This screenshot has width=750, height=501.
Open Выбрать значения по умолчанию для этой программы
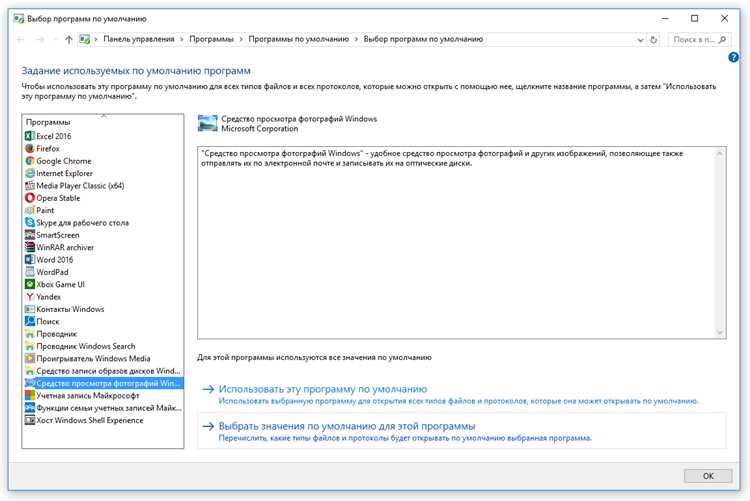(x=347, y=426)
